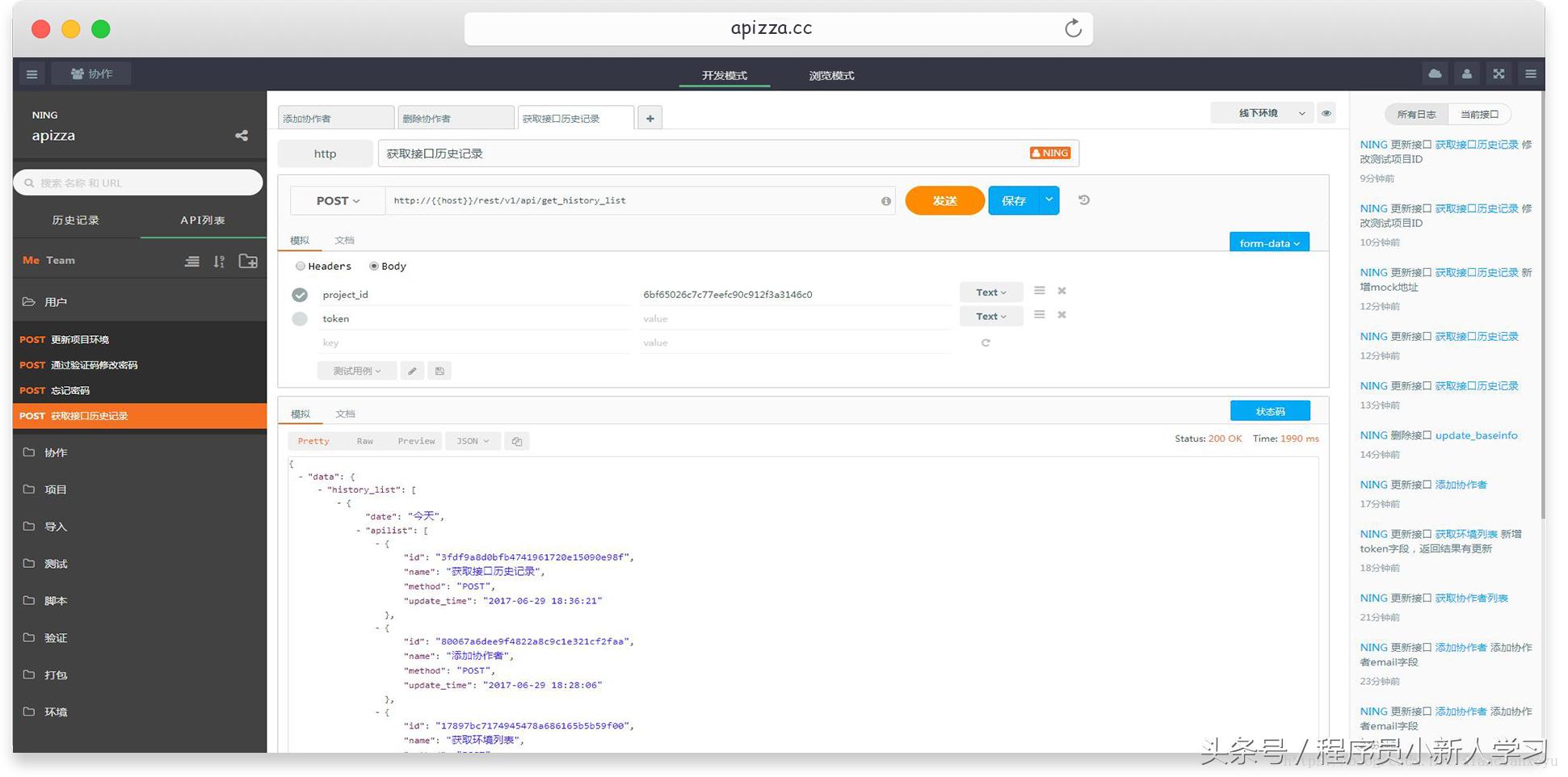This screenshot has width=1568, height=777.
Task: Change token type from Text
Action: point(991,316)
